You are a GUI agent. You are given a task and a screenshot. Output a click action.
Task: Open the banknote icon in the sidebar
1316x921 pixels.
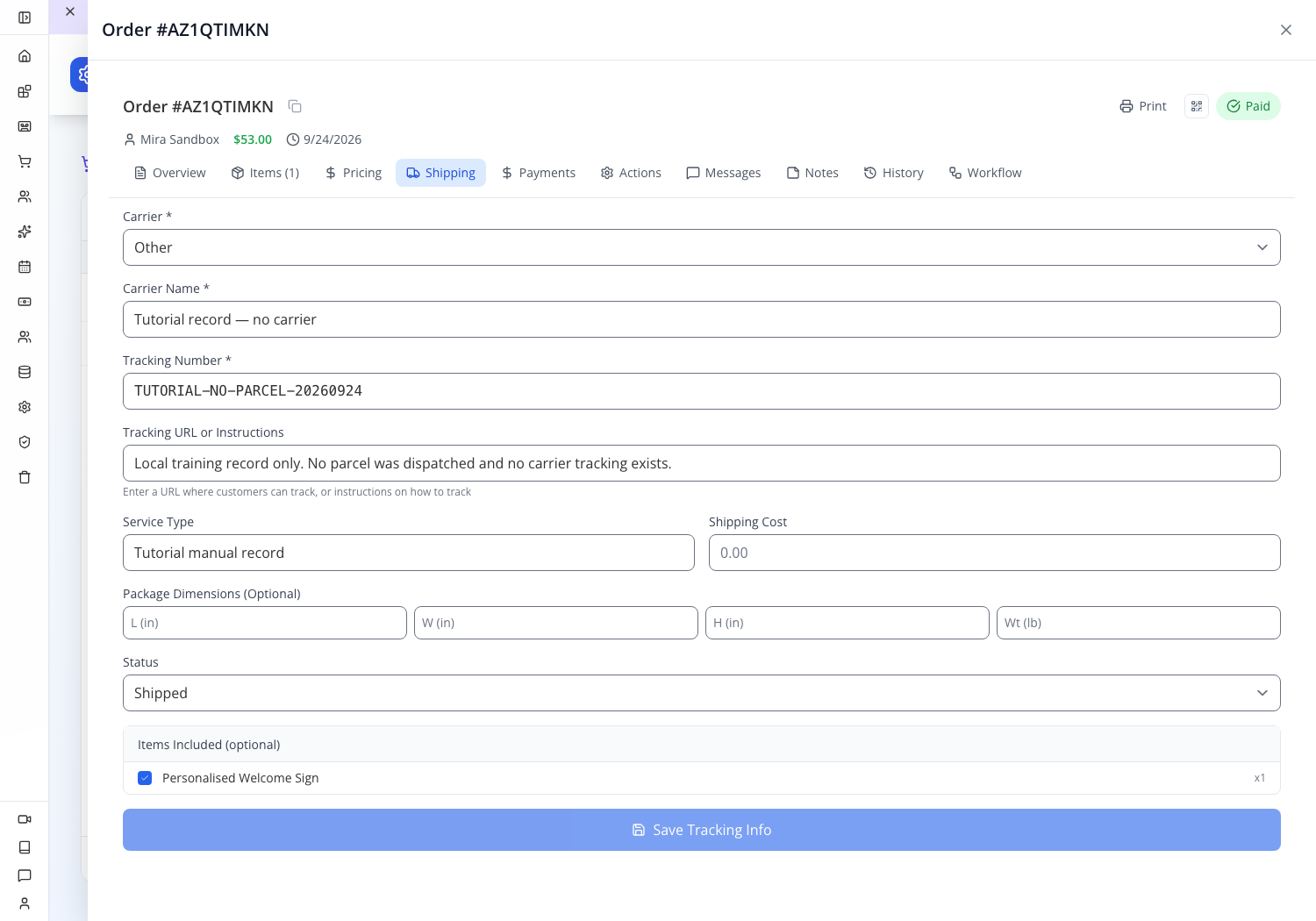tap(25, 302)
